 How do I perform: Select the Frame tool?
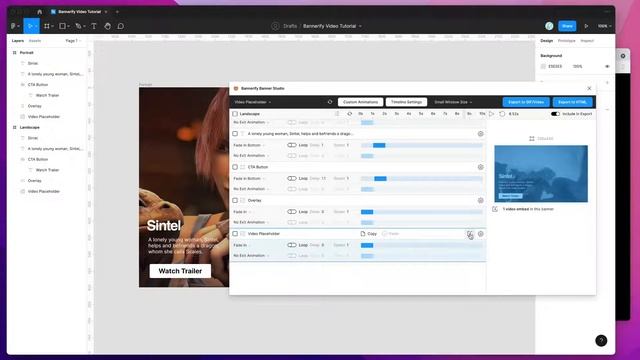coord(47,26)
